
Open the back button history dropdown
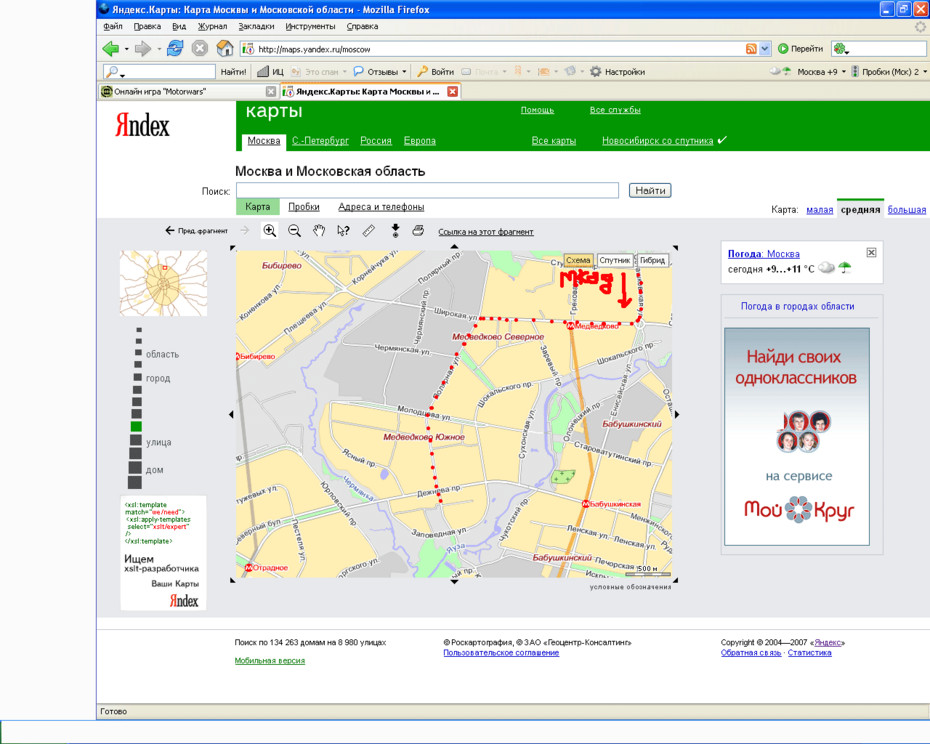pos(126,49)
